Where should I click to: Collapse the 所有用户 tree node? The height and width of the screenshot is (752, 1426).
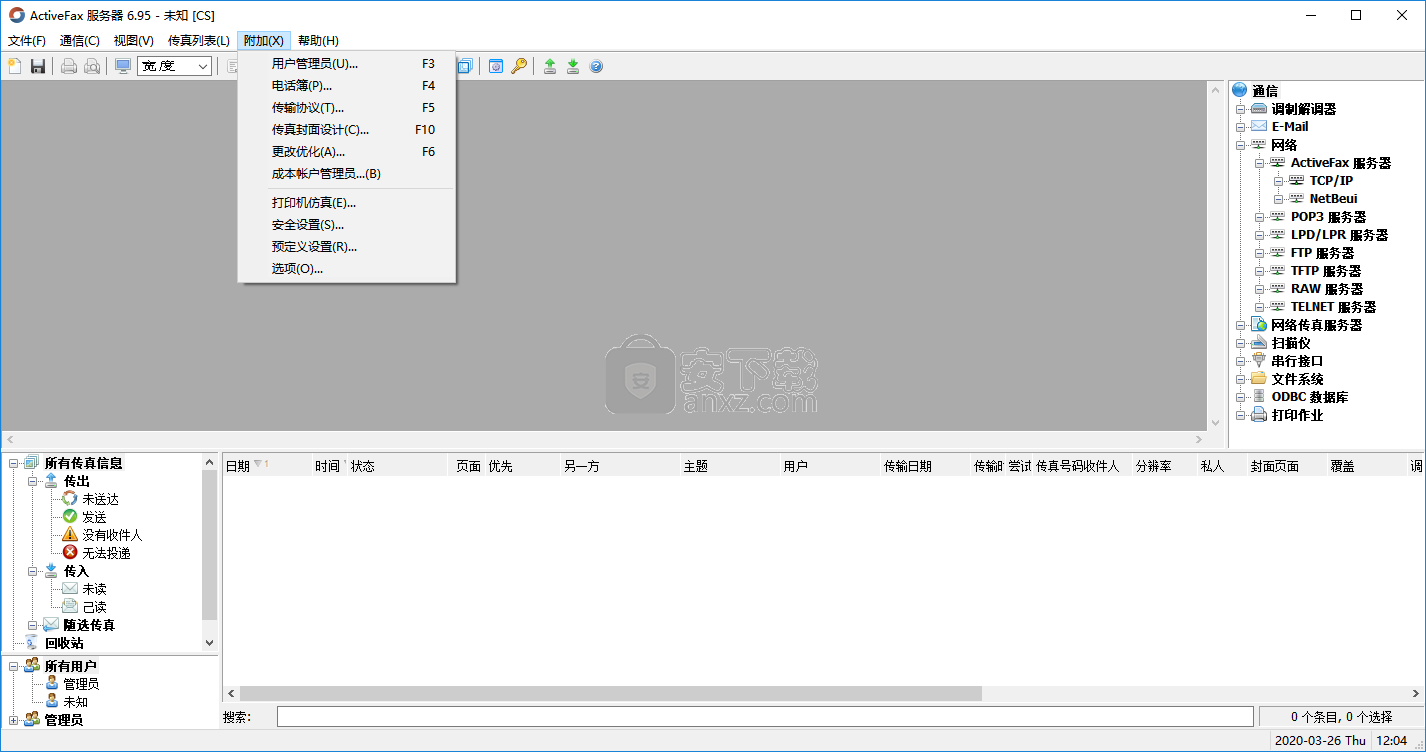14,666
